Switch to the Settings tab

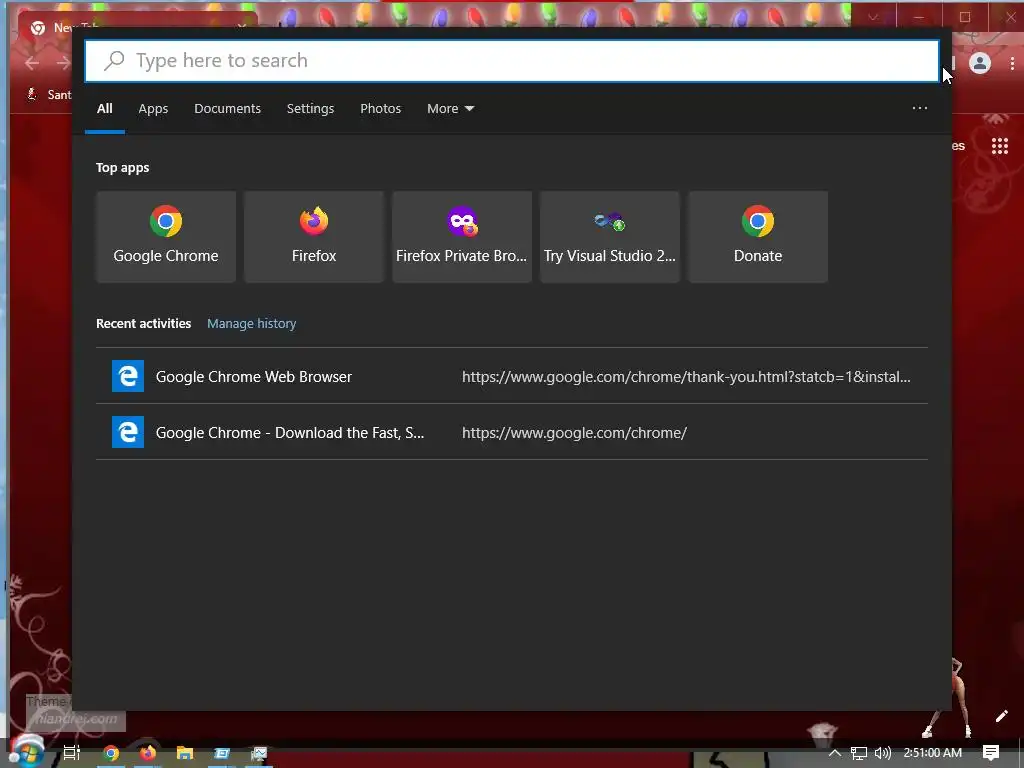[310, 108]
